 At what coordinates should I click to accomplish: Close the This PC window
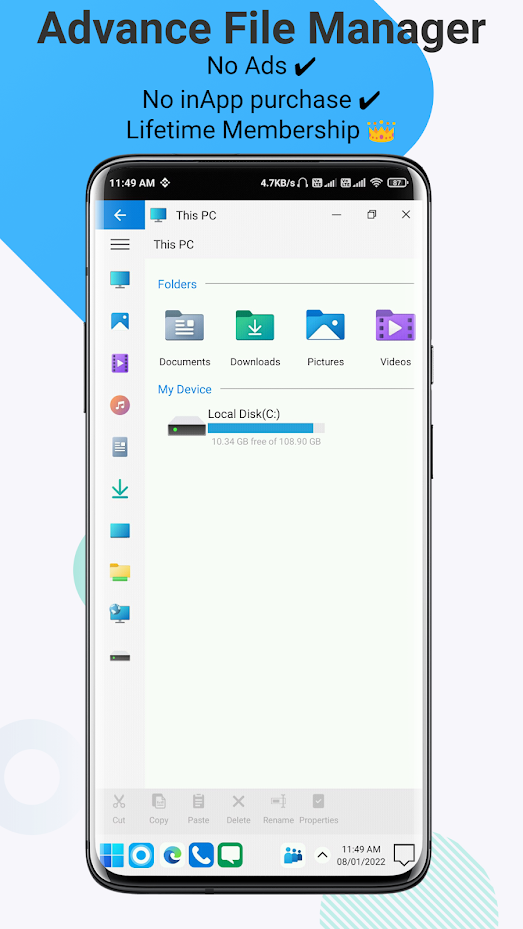pos(406,214)
